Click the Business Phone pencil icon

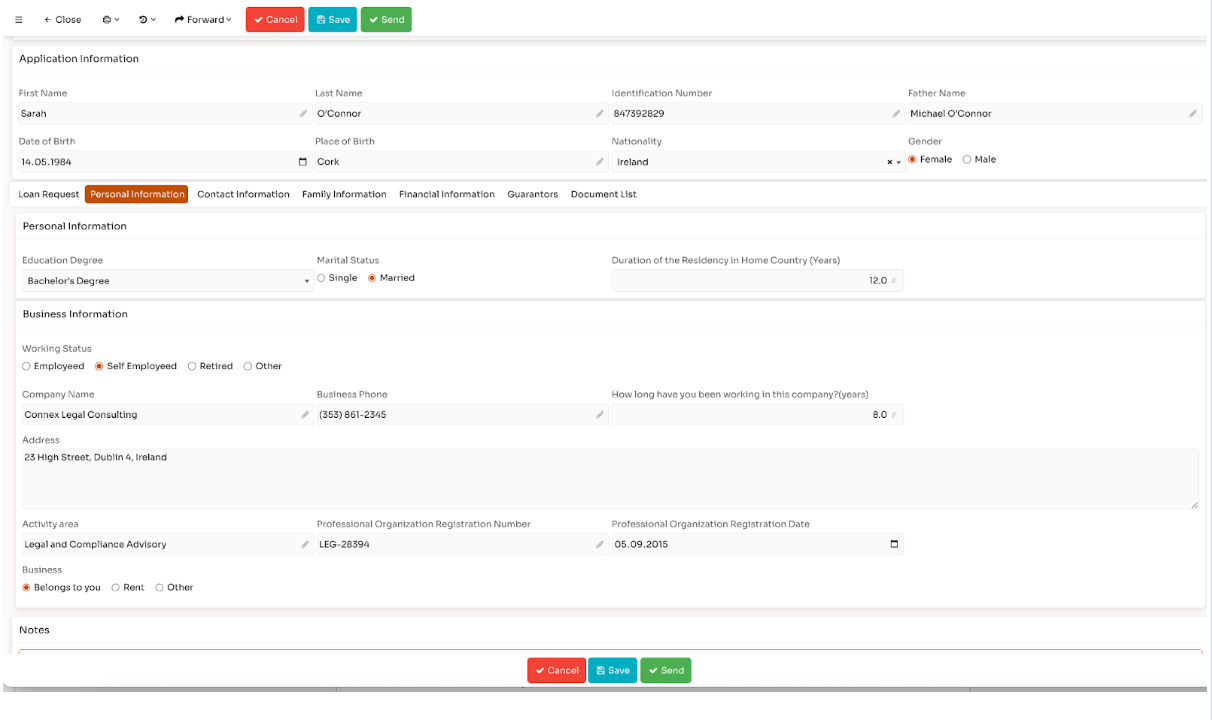pos(600,415)
